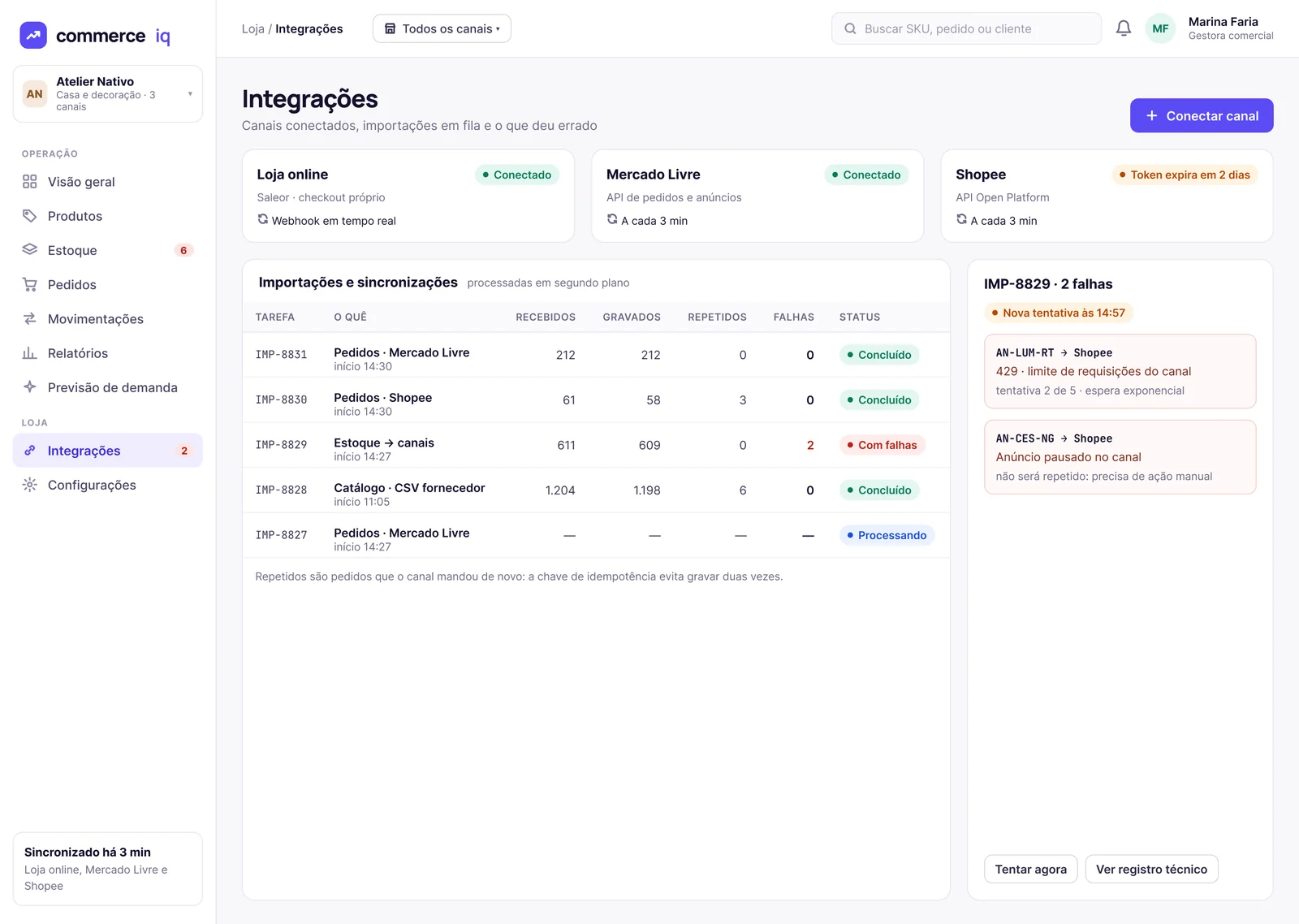Screen dimensions: 1299x924
Task: Open the Relatórios menu item
Action: click(x=108, y=353)
